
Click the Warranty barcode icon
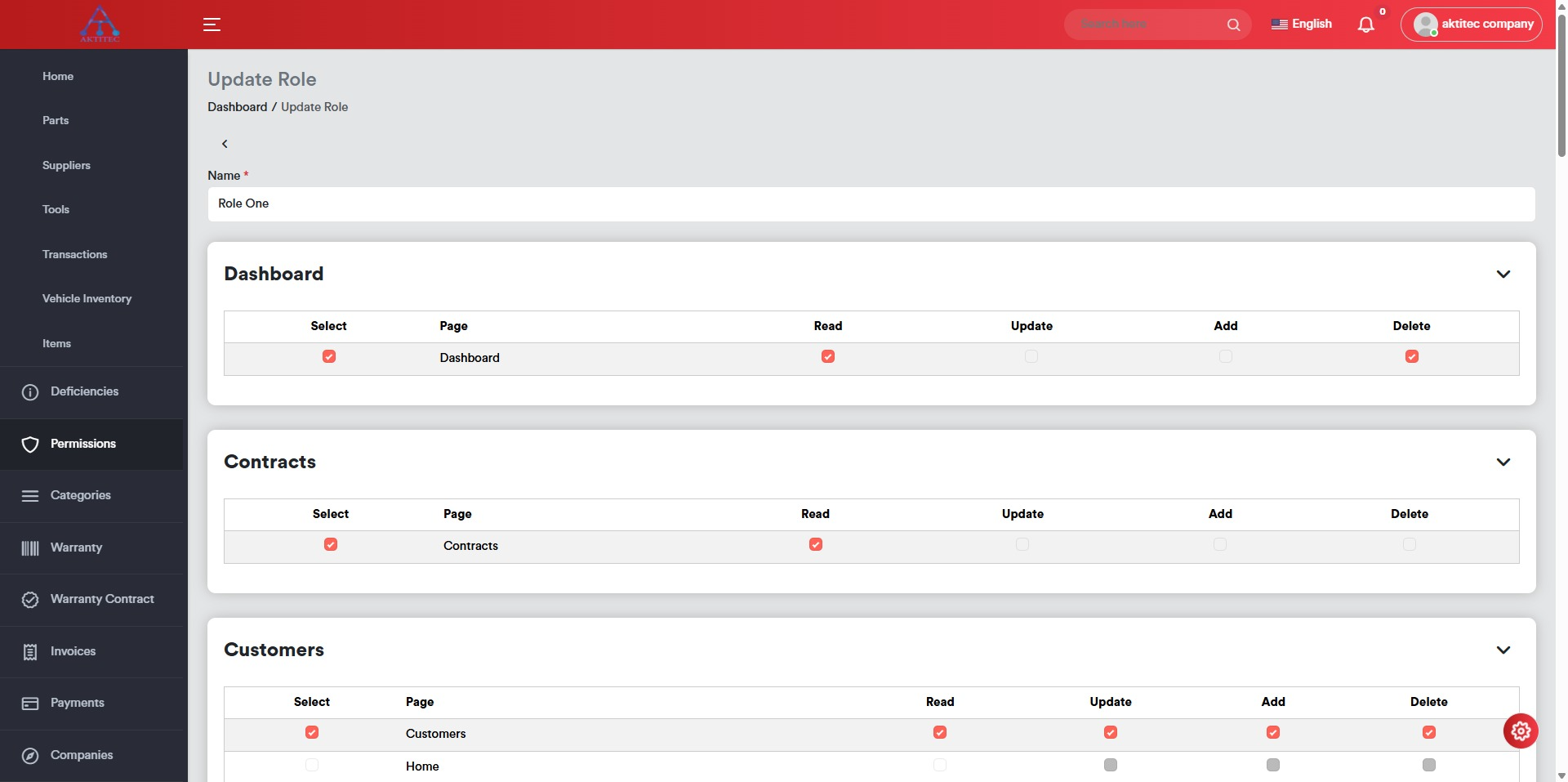pos(30,548)
